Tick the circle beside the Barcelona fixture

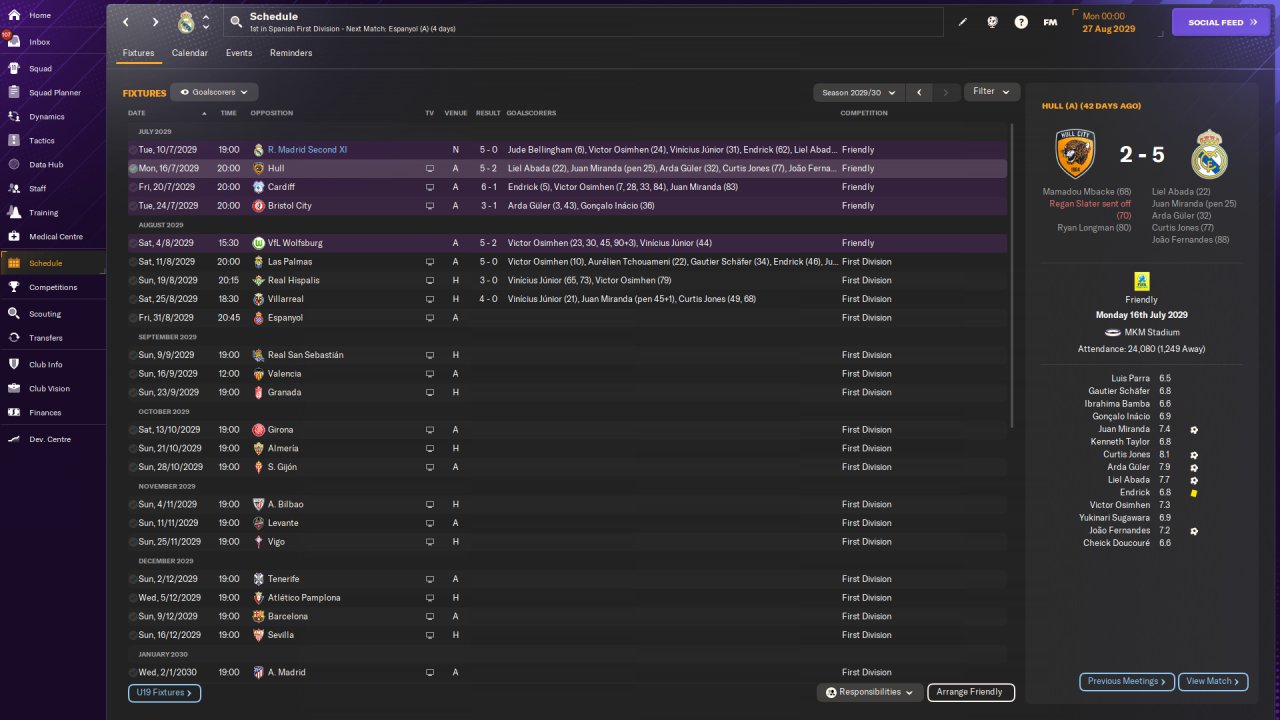pos(133,616)
